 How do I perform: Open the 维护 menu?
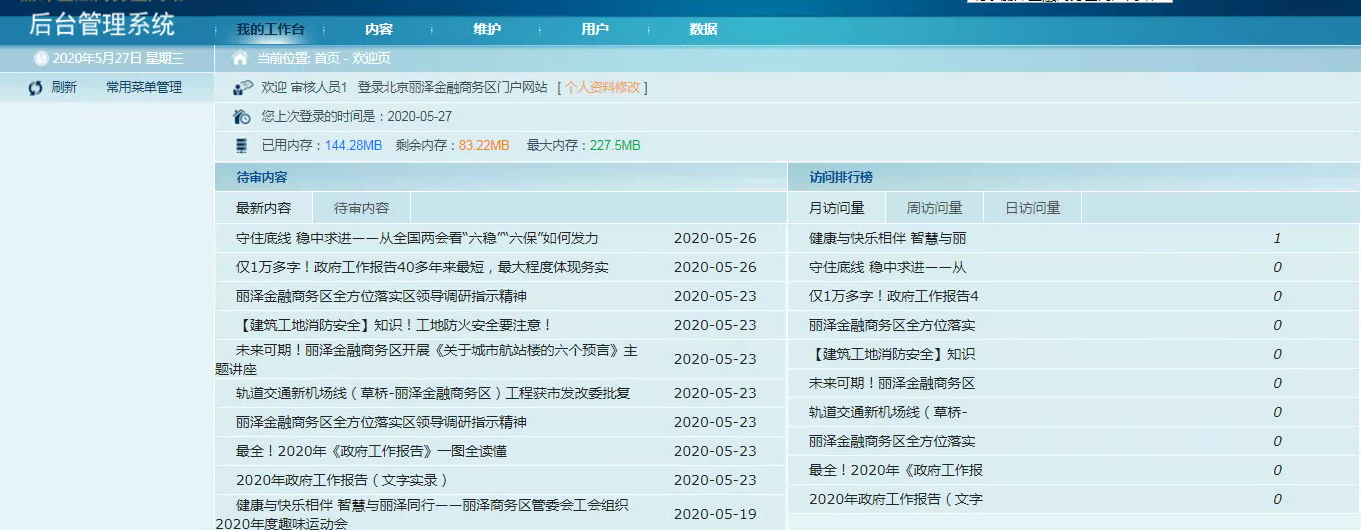[x=487, y=30]
